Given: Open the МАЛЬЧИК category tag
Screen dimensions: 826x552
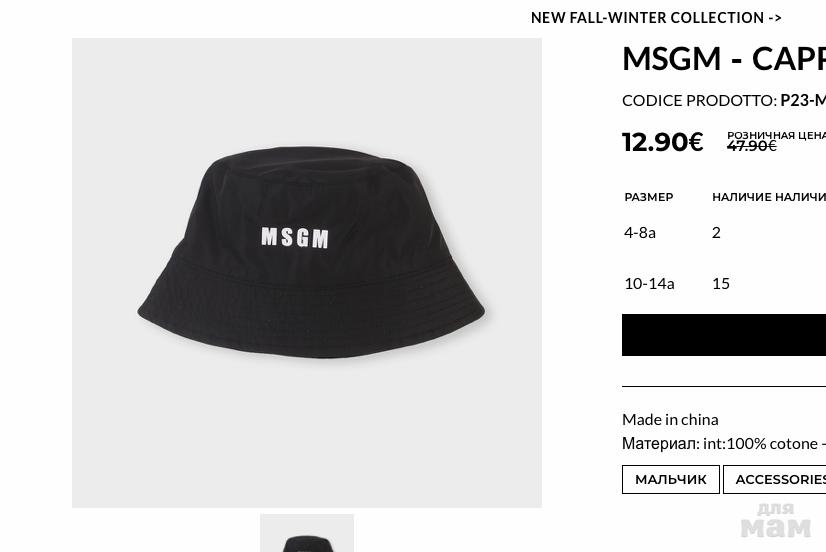Looking at the screenshot, I should (x=670, y=479).
